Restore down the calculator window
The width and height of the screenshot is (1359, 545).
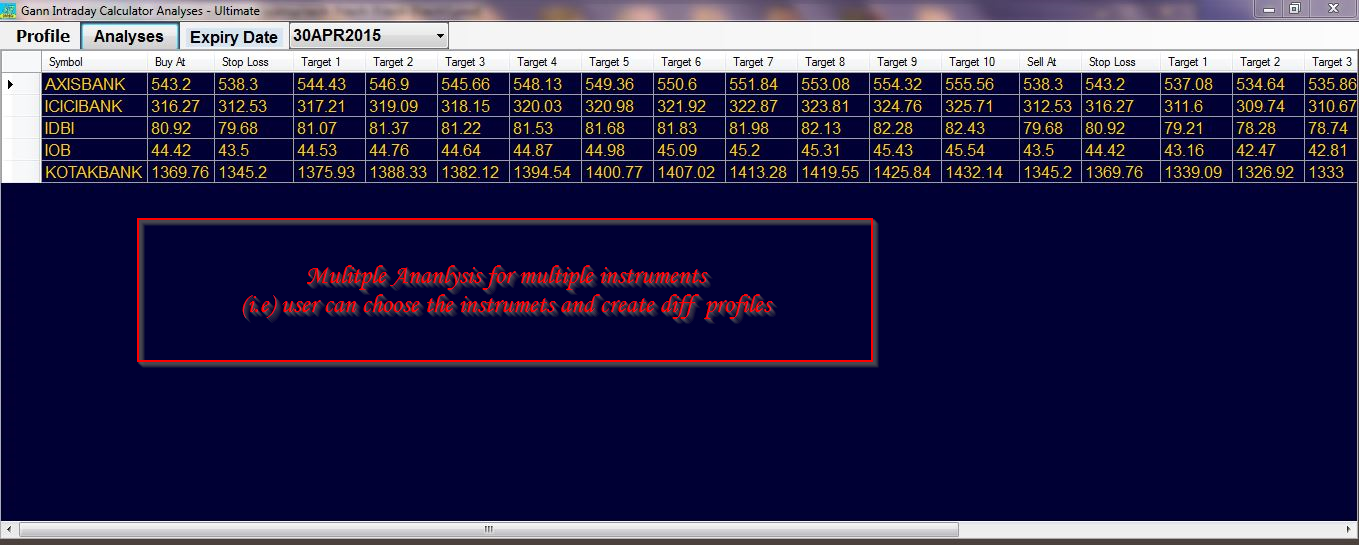(x=1295, y=9)
